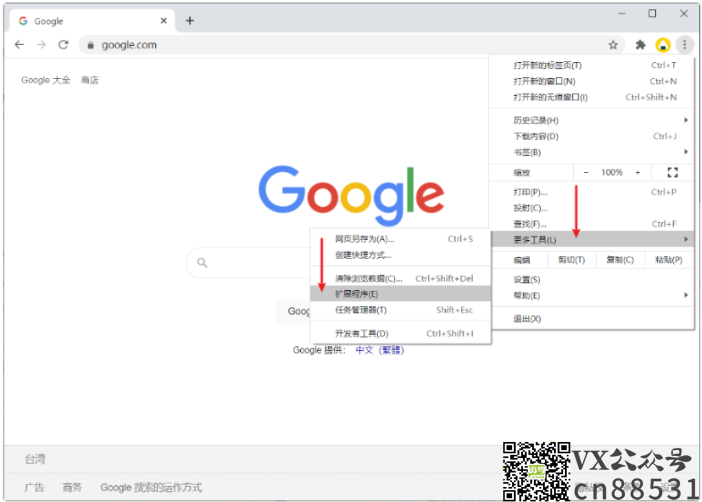Close the Google tab

(x=163, y=21)
